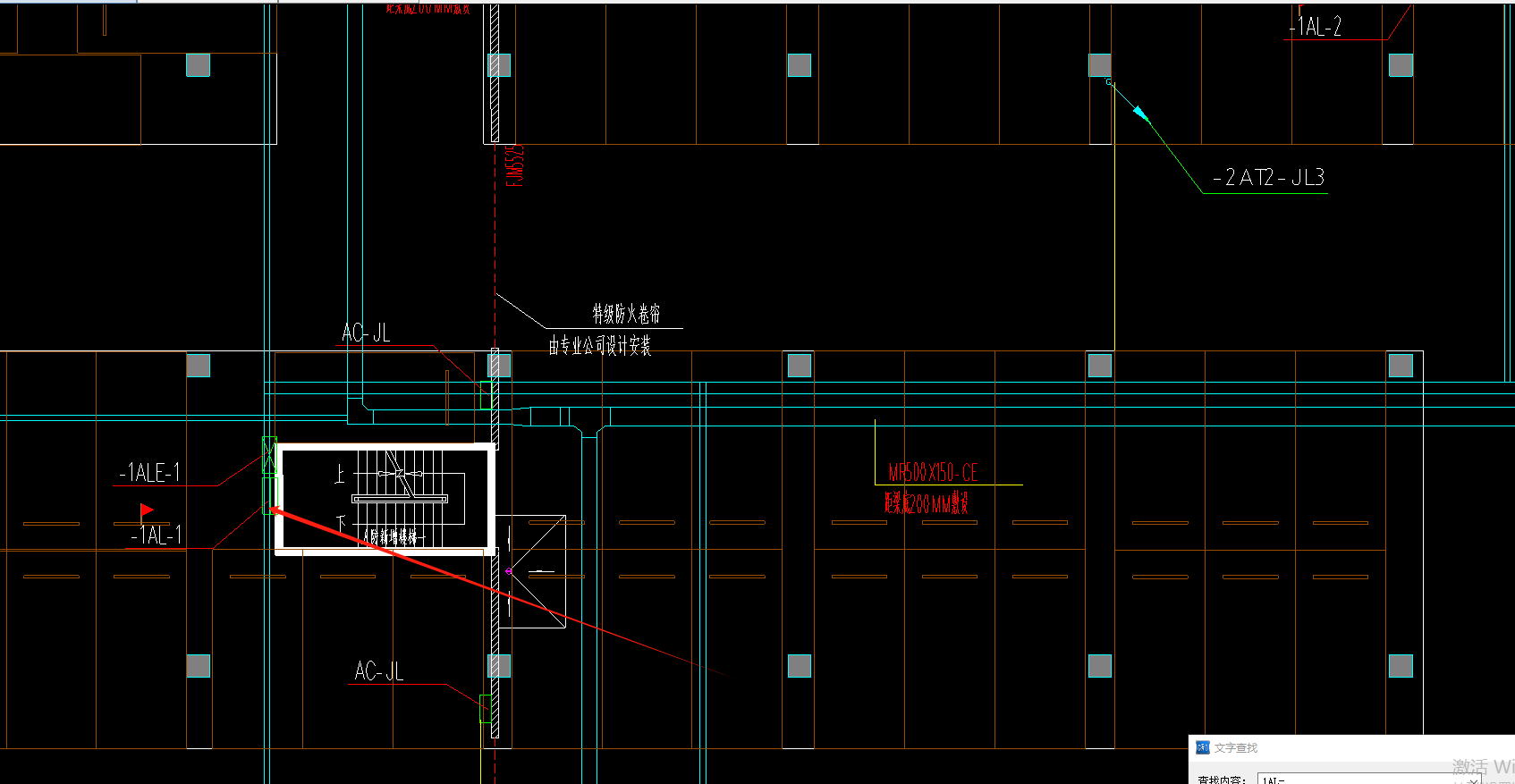Click the green -1AL-1 distribution box symbol

(x=270, y=495)
